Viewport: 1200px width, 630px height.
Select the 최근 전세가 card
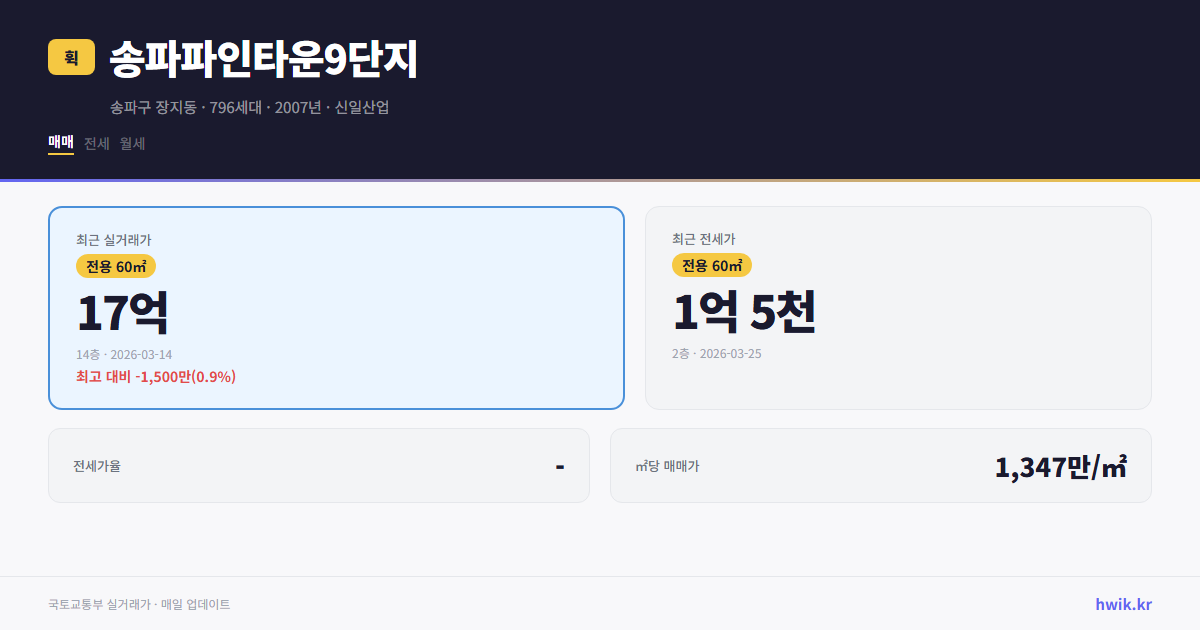click(x=898, y=307)
